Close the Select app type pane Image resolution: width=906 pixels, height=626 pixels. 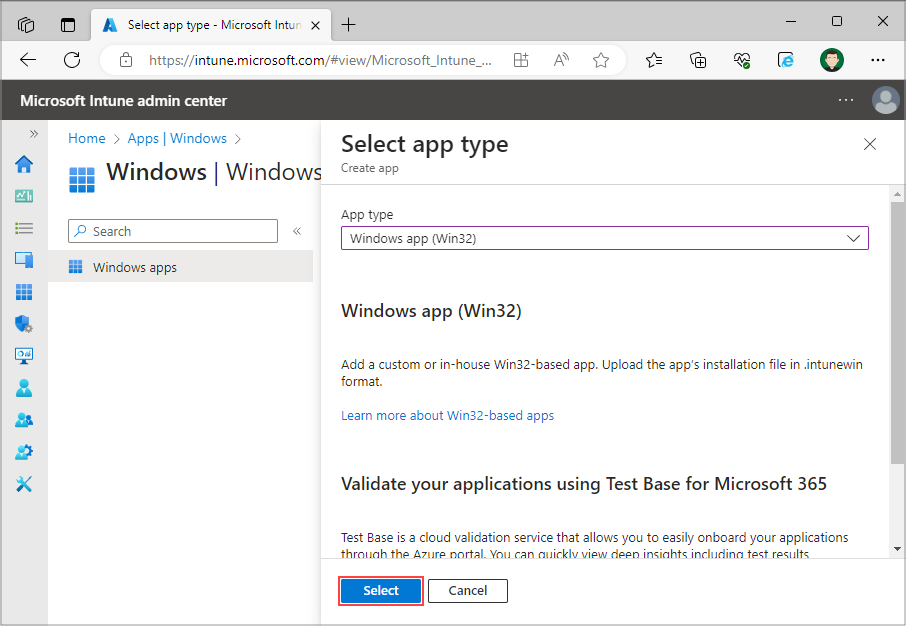[870, 144]
